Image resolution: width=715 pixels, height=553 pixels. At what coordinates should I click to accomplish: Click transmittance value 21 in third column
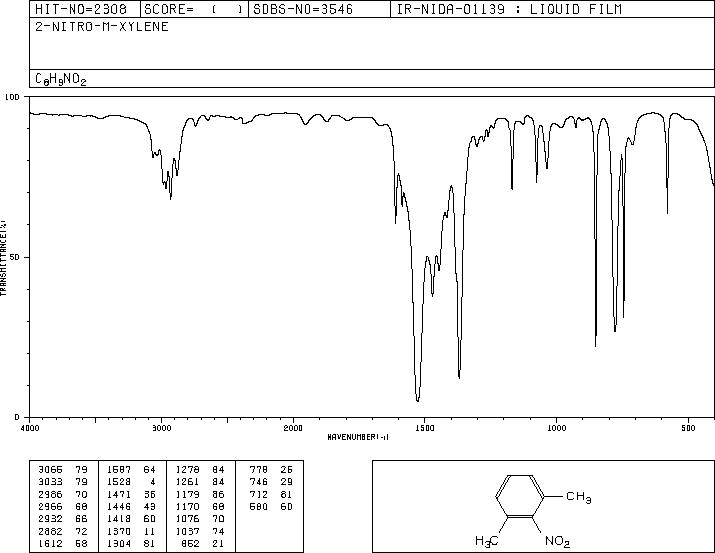pos(218,543)
